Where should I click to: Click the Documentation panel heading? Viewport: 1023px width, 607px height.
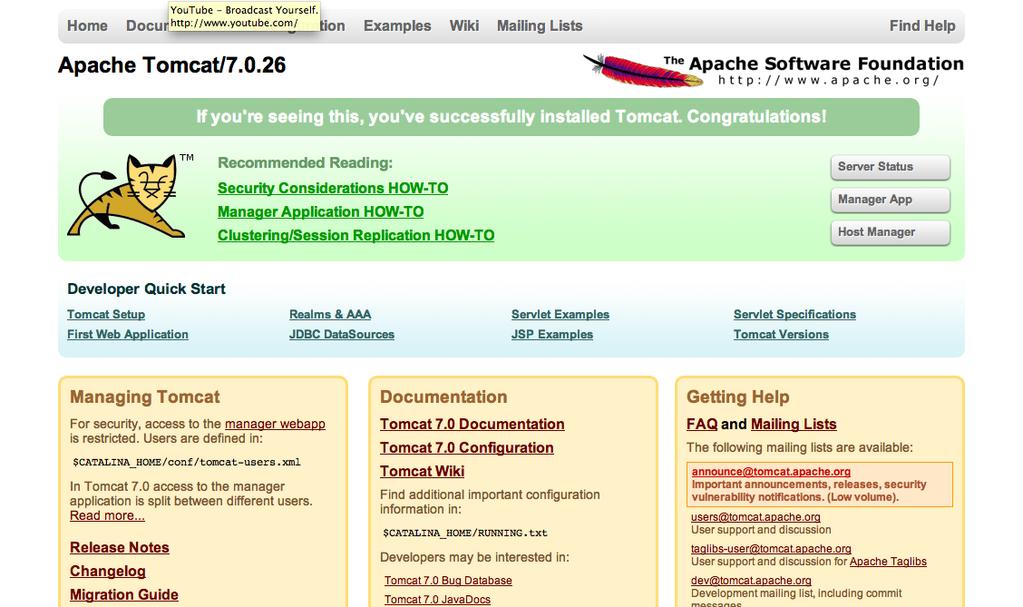coord(444,397)
